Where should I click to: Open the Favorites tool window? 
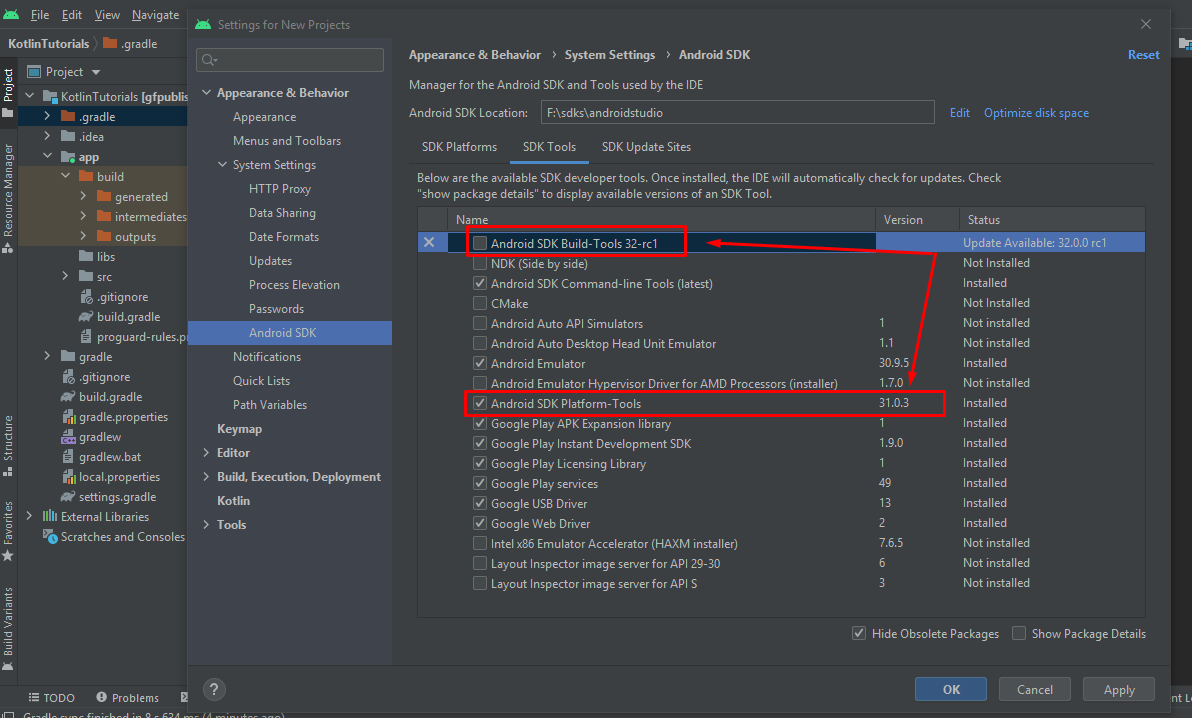8,530
